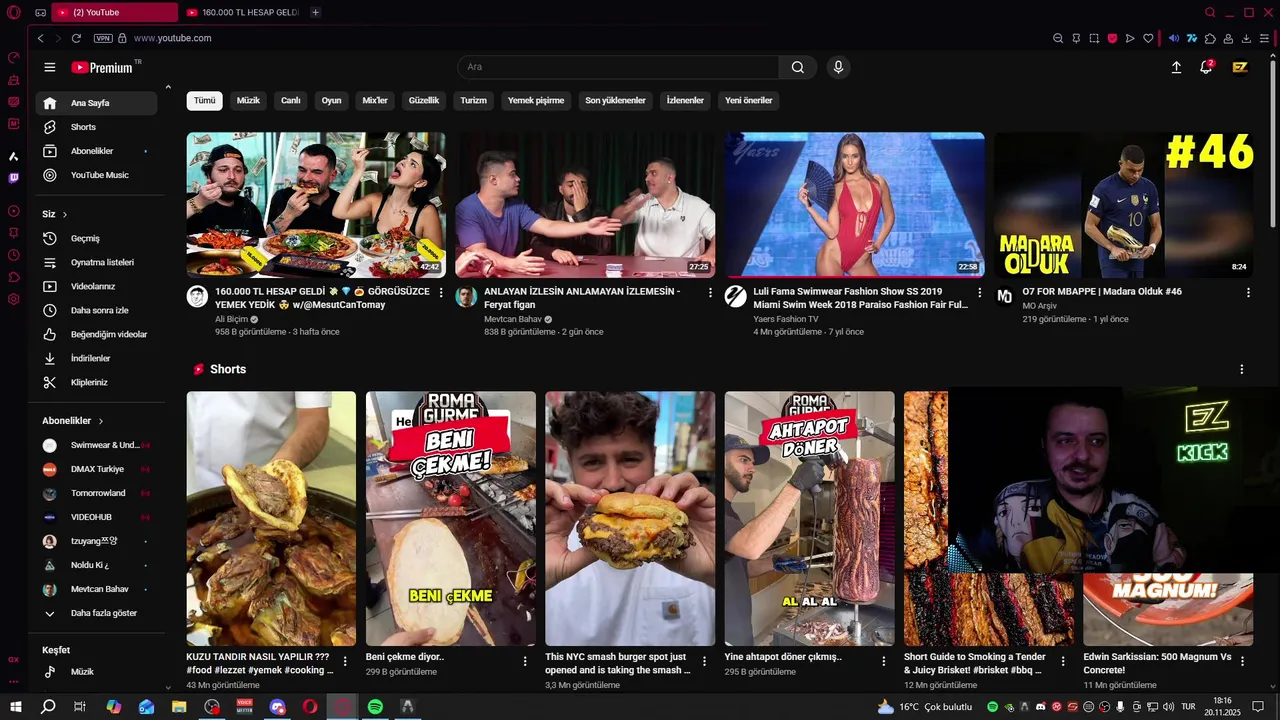Viewport: 1280px width, 720px height.
Task: Open Daha sonra izle list
Action: [96, 310]
